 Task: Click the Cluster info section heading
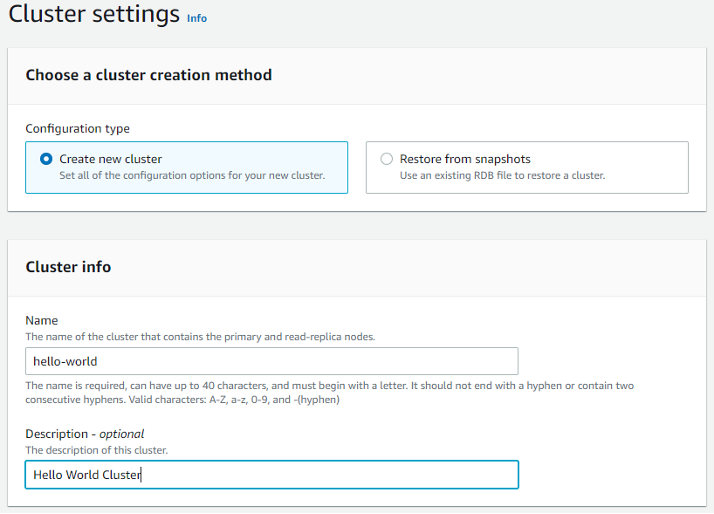click(x=68, y=267)
